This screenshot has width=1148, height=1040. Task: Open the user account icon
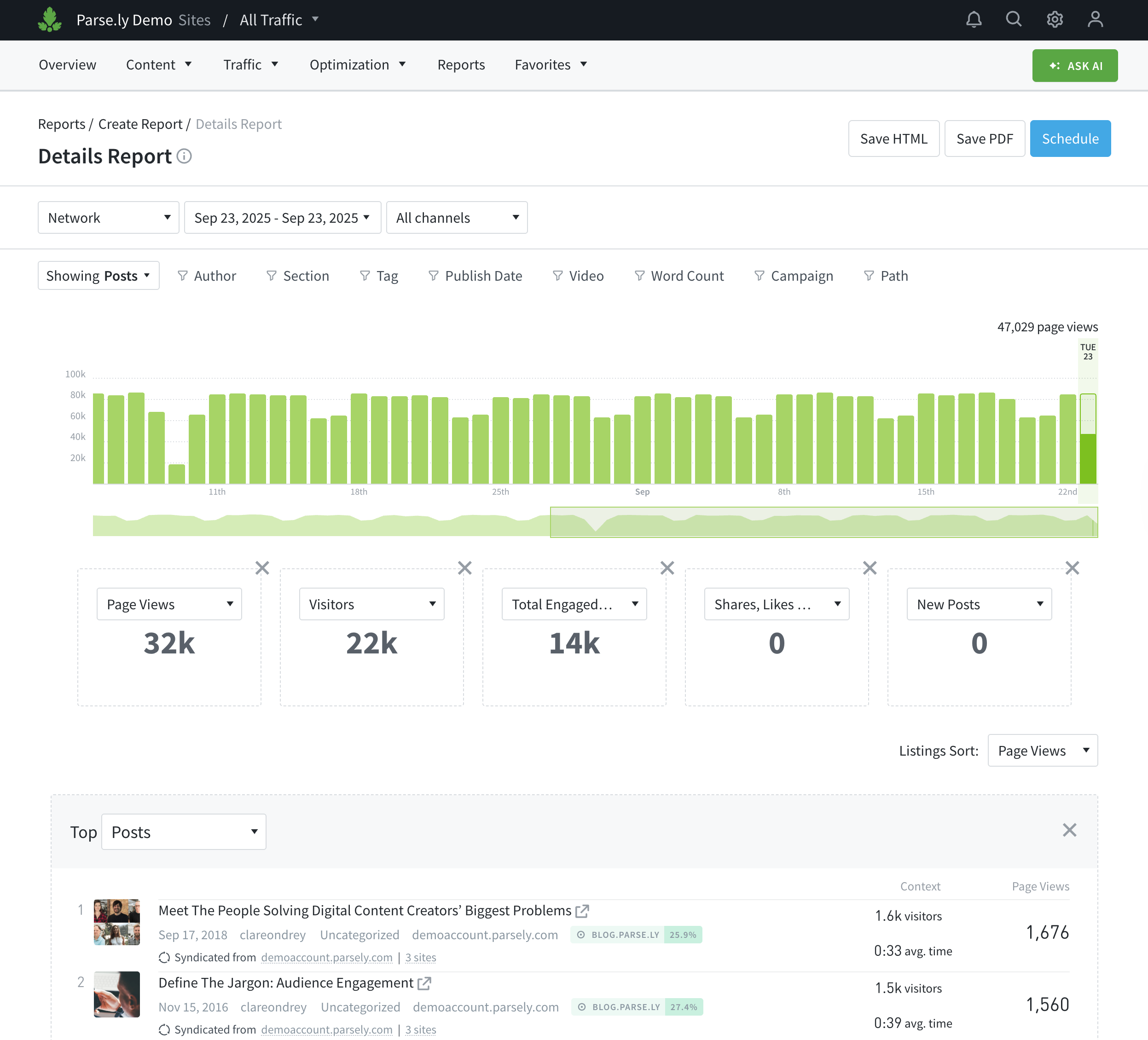1095,20
